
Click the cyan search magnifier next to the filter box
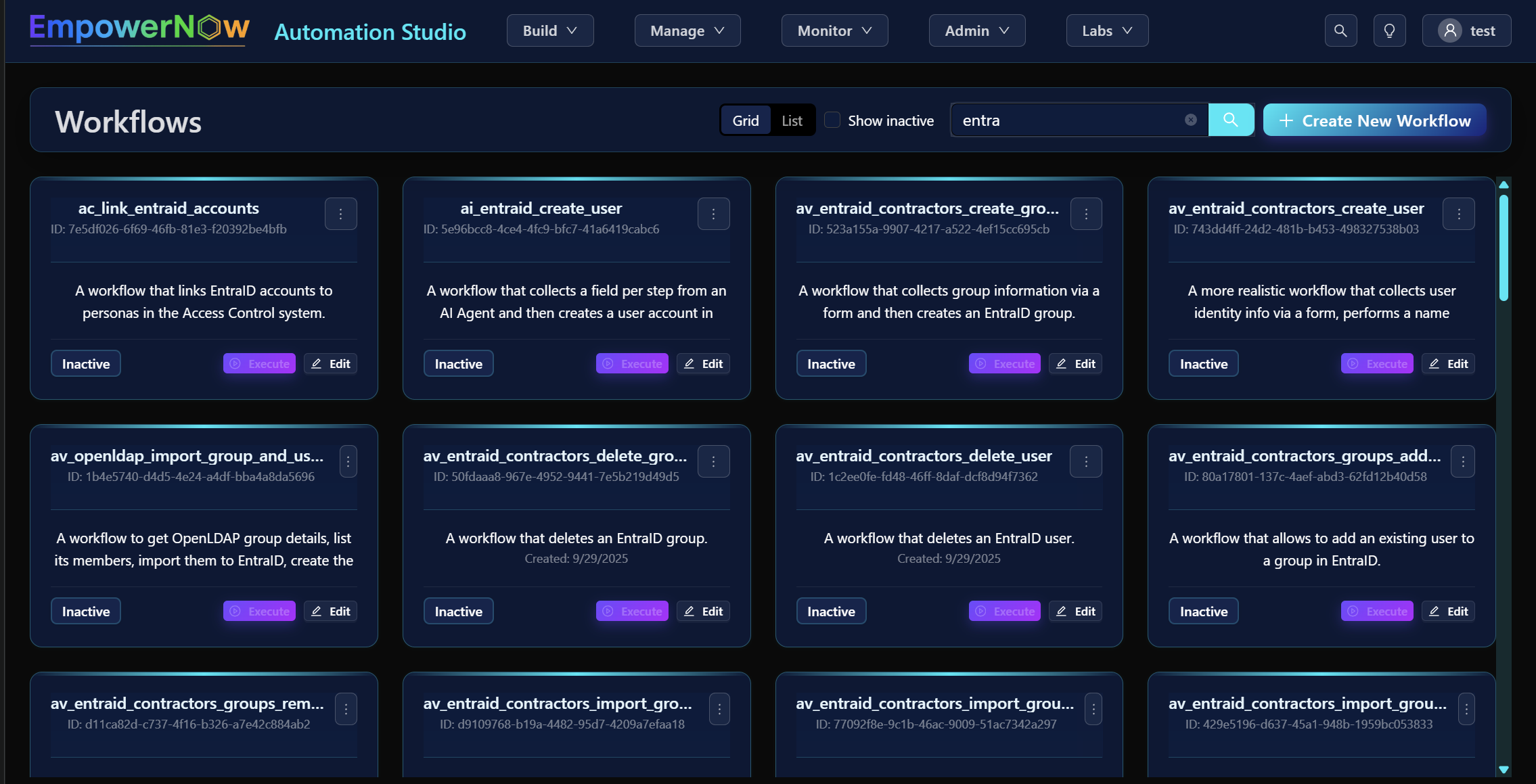1230,119
